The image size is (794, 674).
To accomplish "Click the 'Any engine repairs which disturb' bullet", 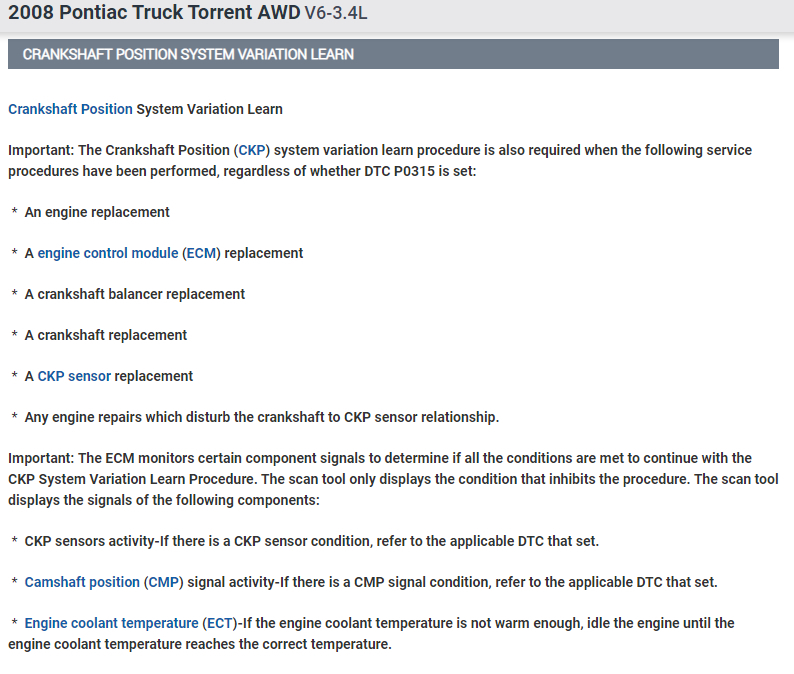I will (261, 417).
